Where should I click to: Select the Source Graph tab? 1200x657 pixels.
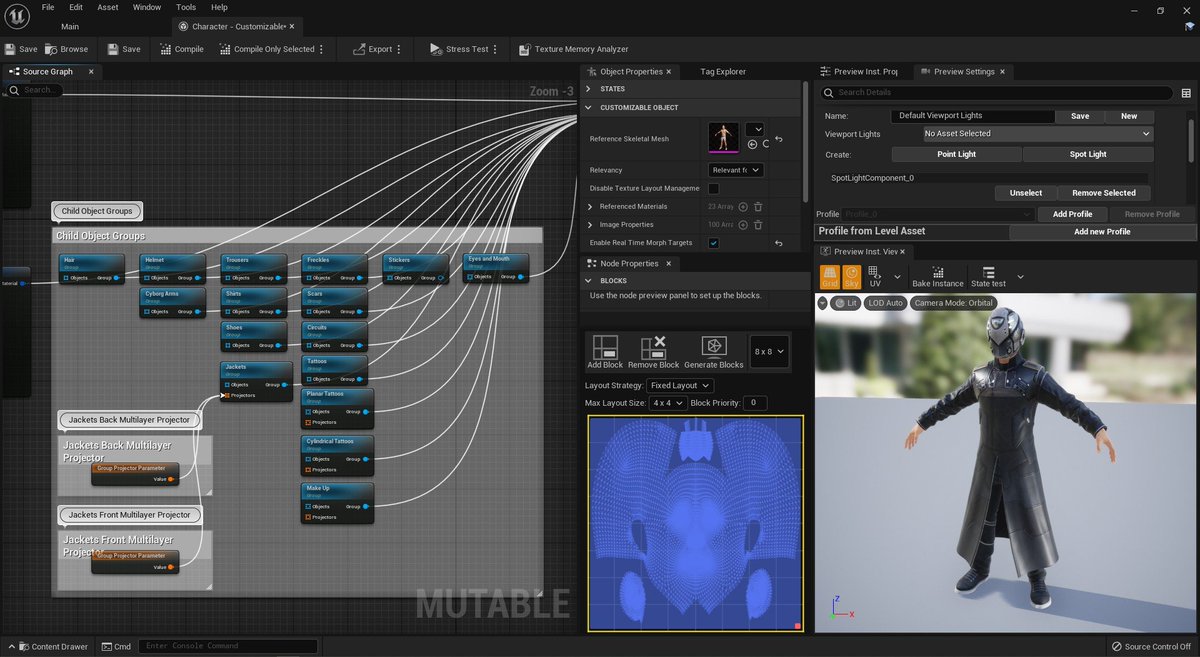pos(48,72)
